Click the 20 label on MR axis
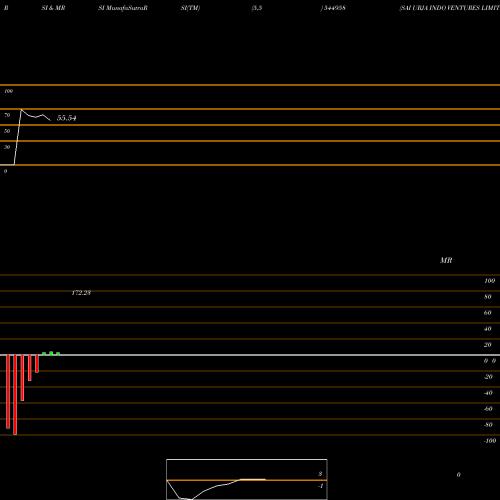This screenshot has width=500, height=500. coord(488,345)
